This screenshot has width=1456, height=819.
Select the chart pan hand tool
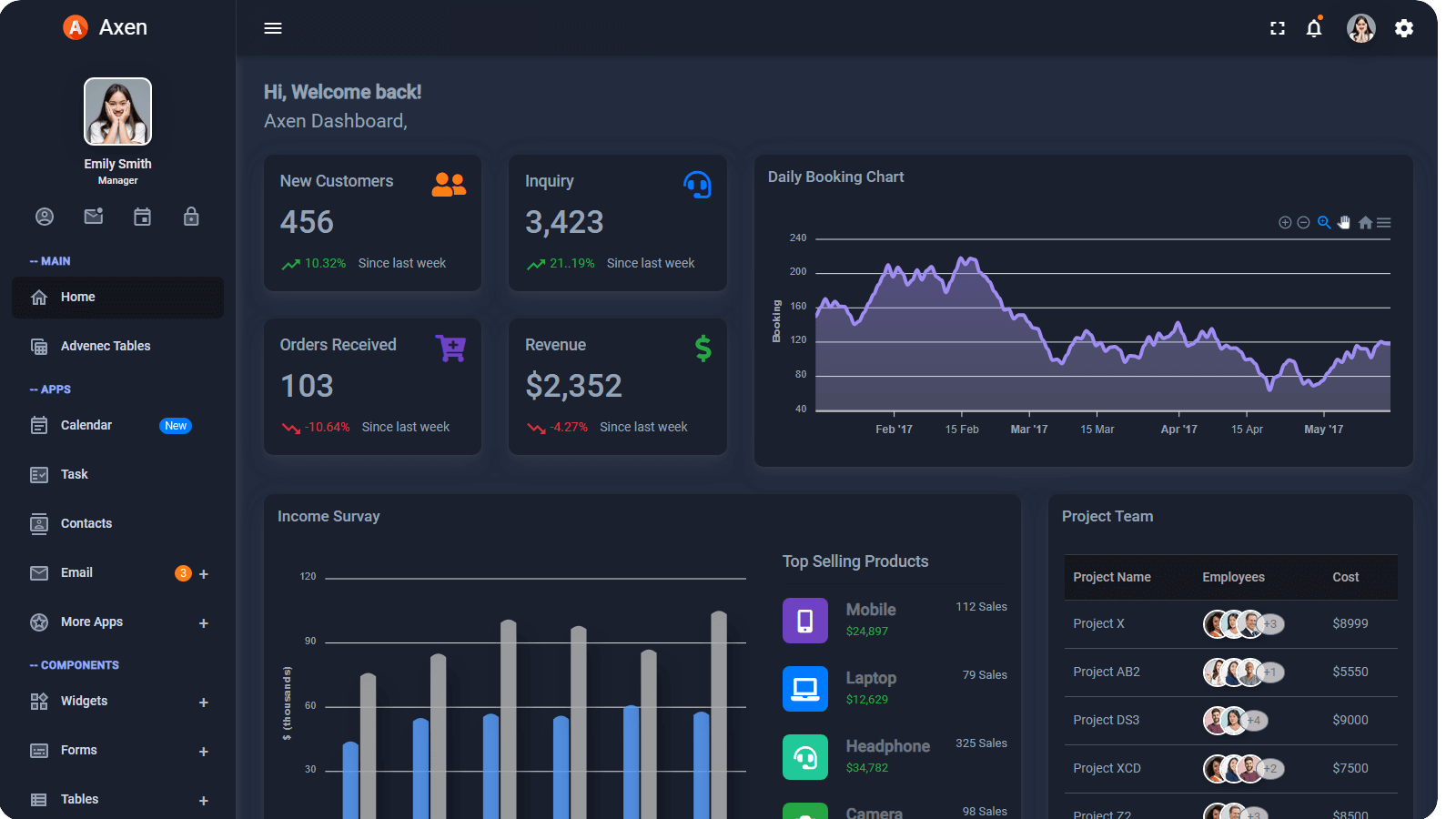1344,222
